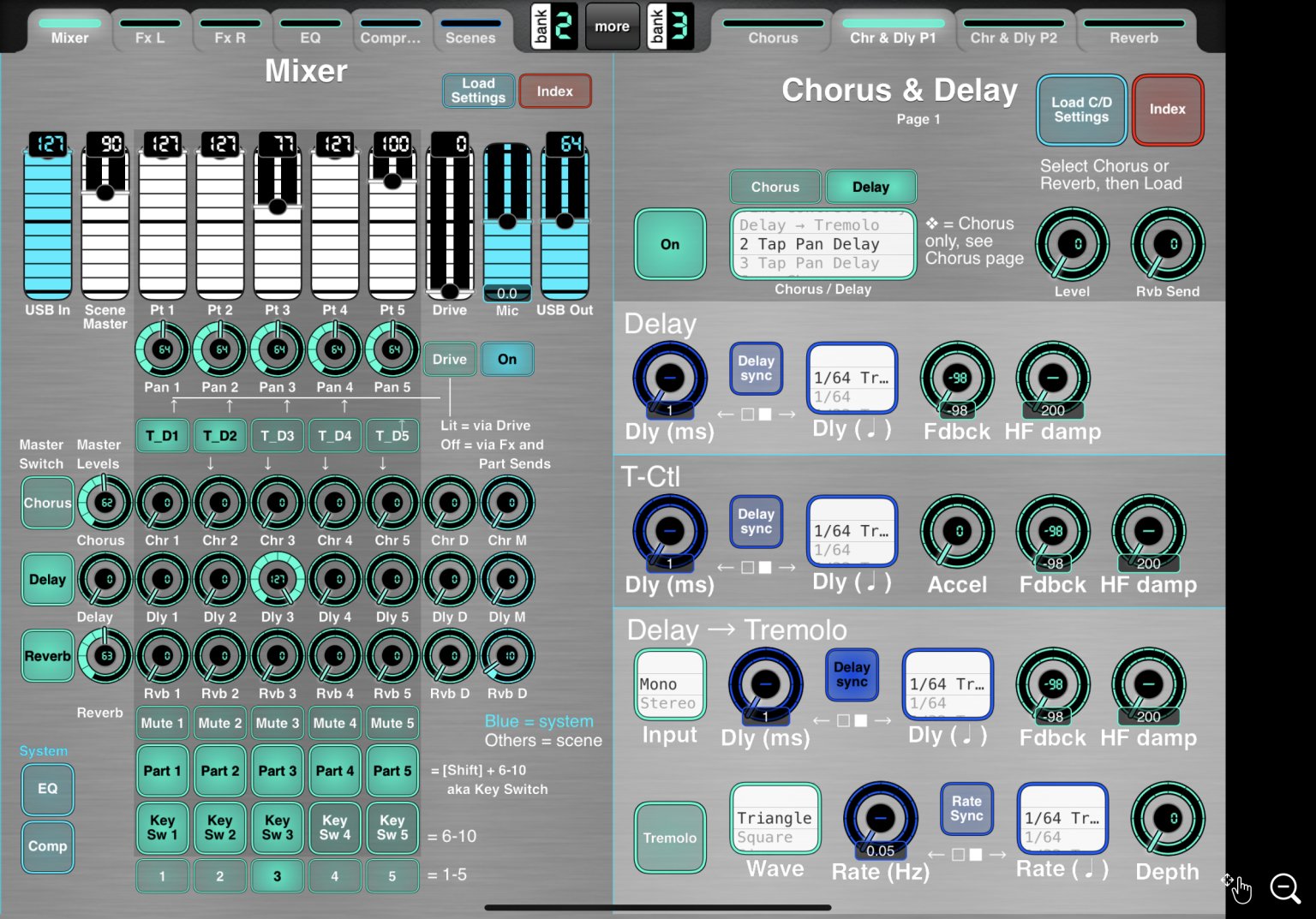Toggle the System Comp button
This screenshot has width=1316, height=919.
point(47,846)
